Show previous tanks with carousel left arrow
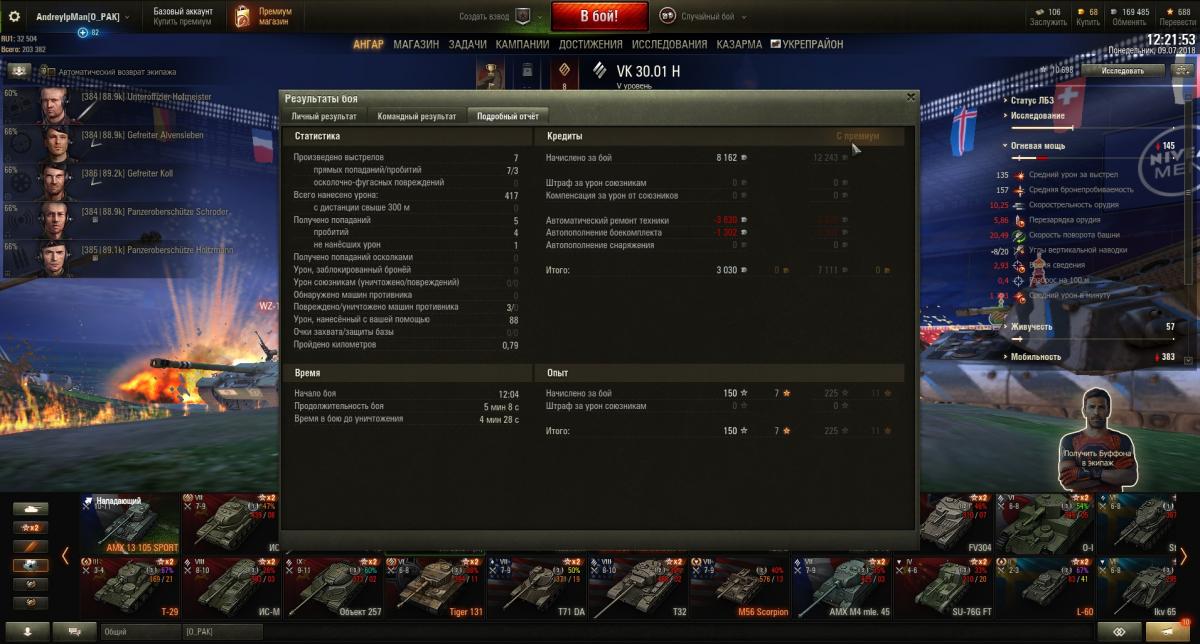This screenshot has width=1200, height=644. 65,555
